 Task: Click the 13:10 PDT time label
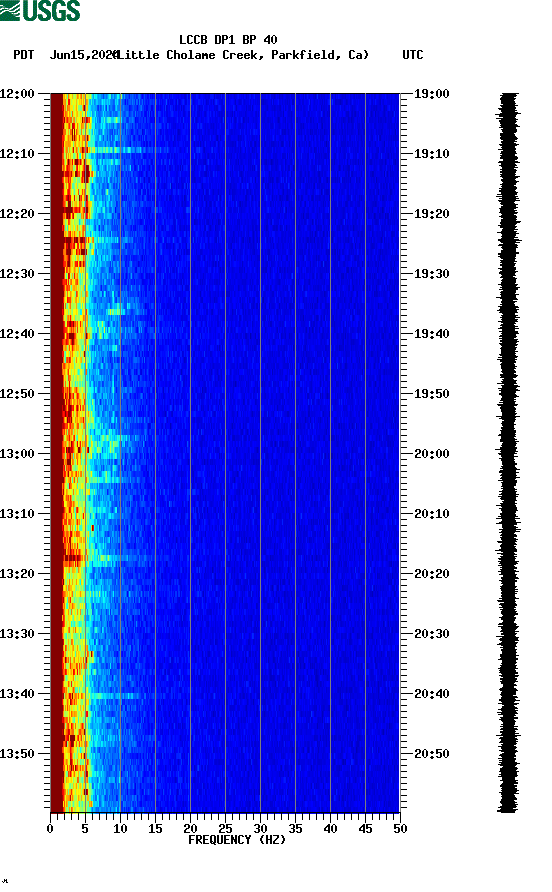[17, 514]
